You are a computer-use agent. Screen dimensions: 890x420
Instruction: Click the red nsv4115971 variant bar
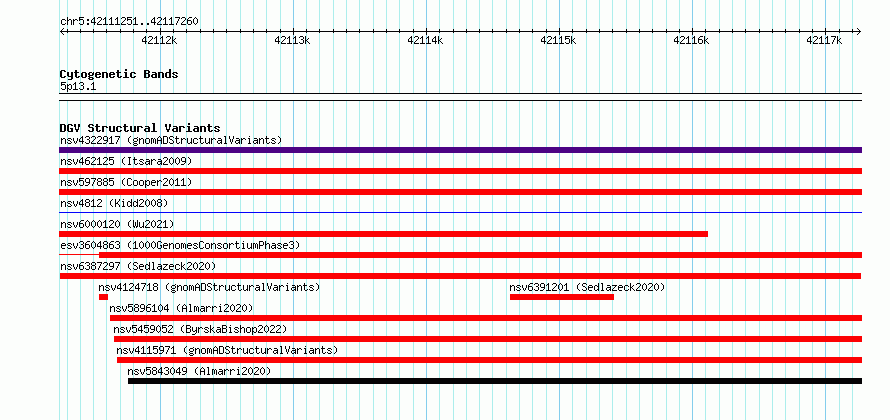[x=489, y=360]
